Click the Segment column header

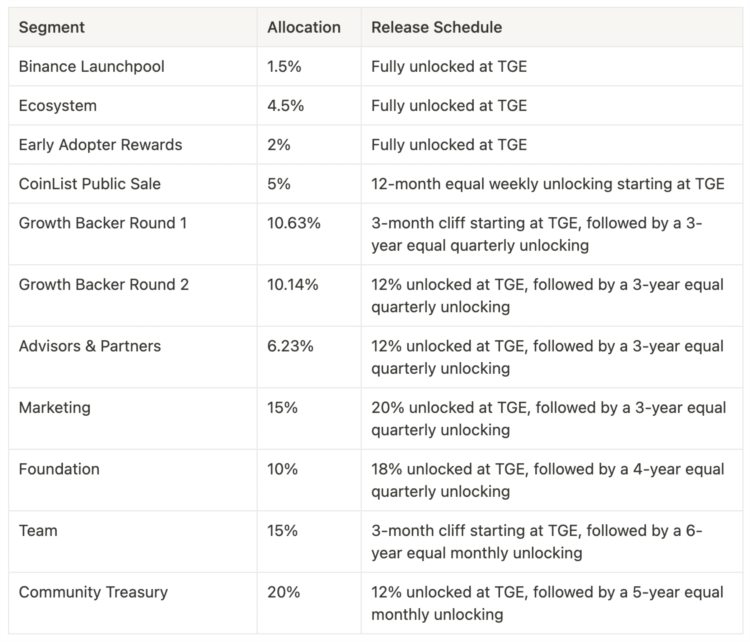tap(52, 27)
